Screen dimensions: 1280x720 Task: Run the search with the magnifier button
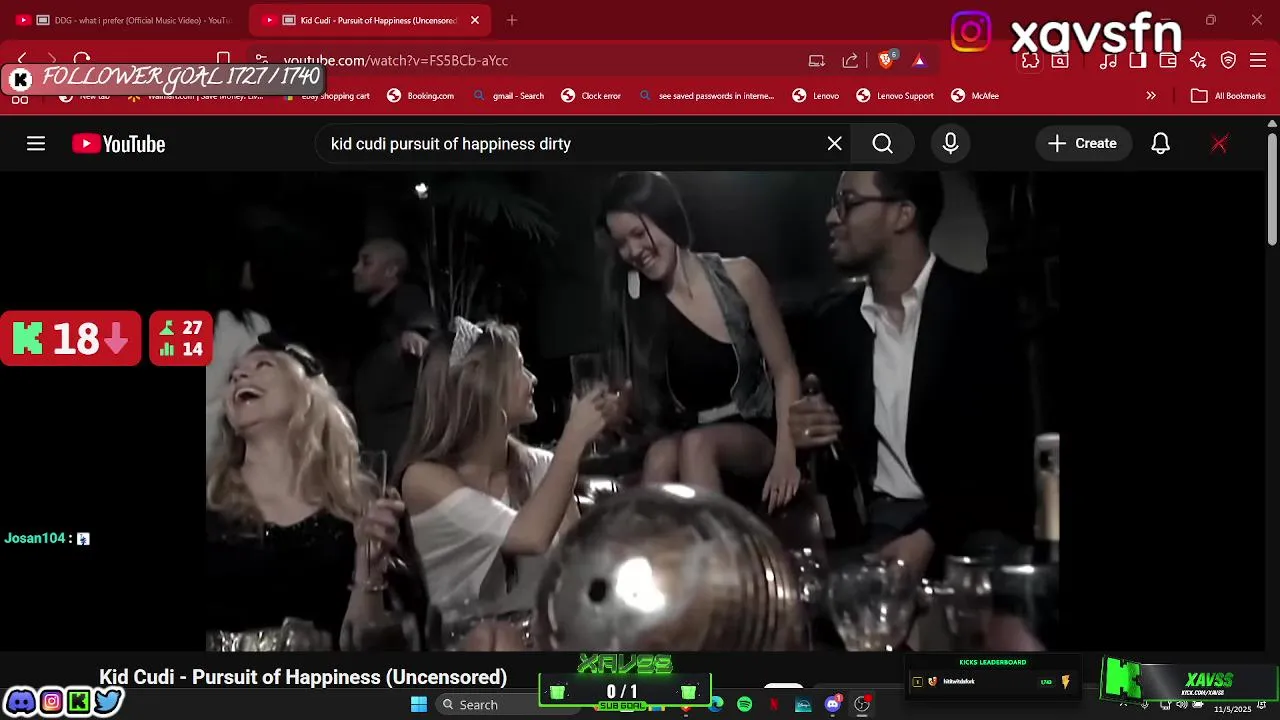click(x=883, y=144)
